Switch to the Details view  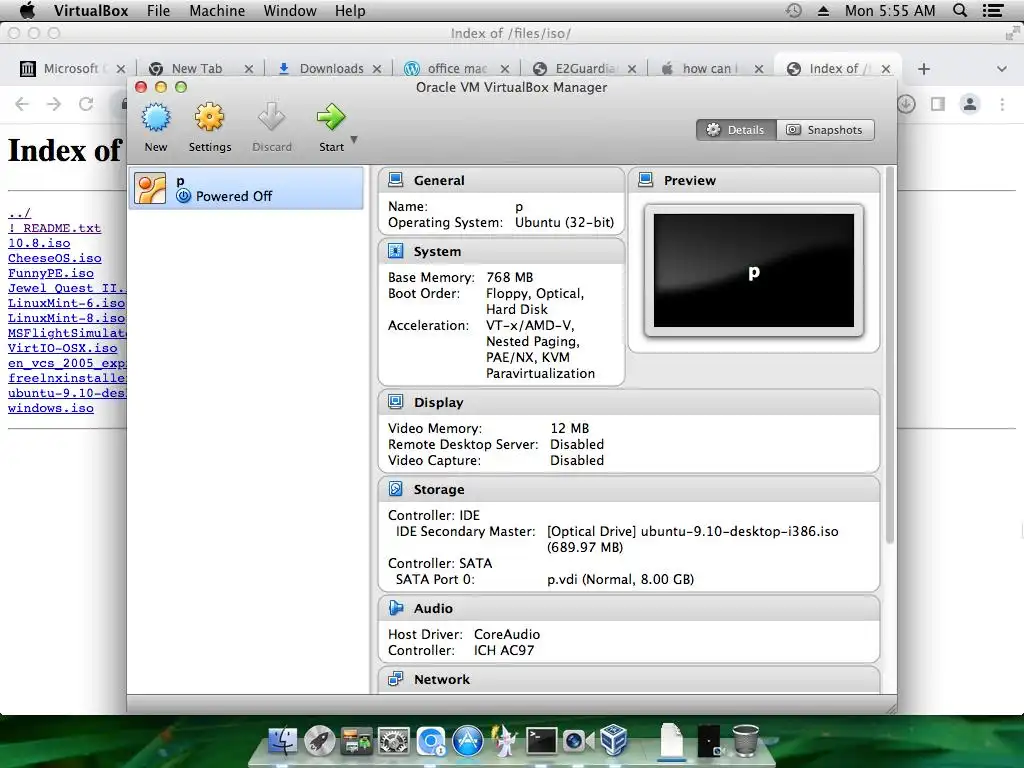[x=736, y=130]
